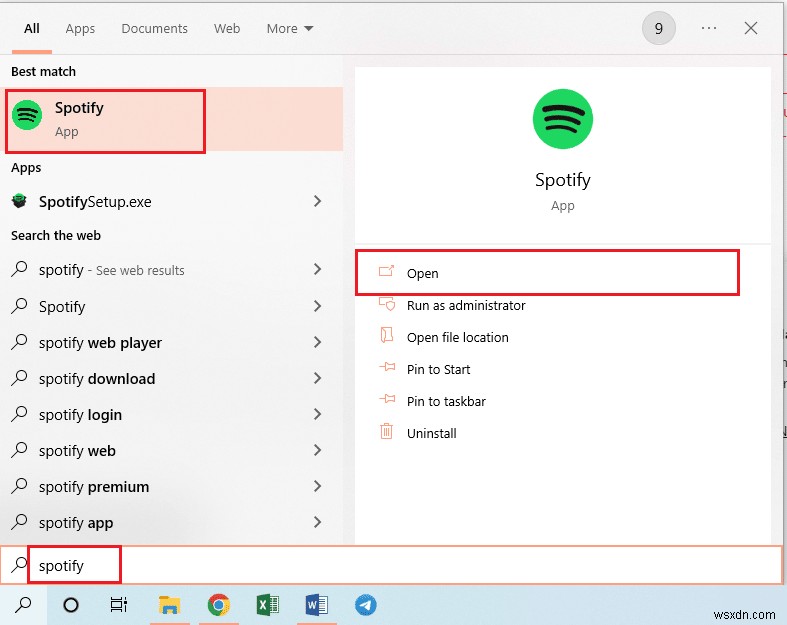Switch to the Documents filter tab
The image size is (787, 625).
tap(155, 29)
